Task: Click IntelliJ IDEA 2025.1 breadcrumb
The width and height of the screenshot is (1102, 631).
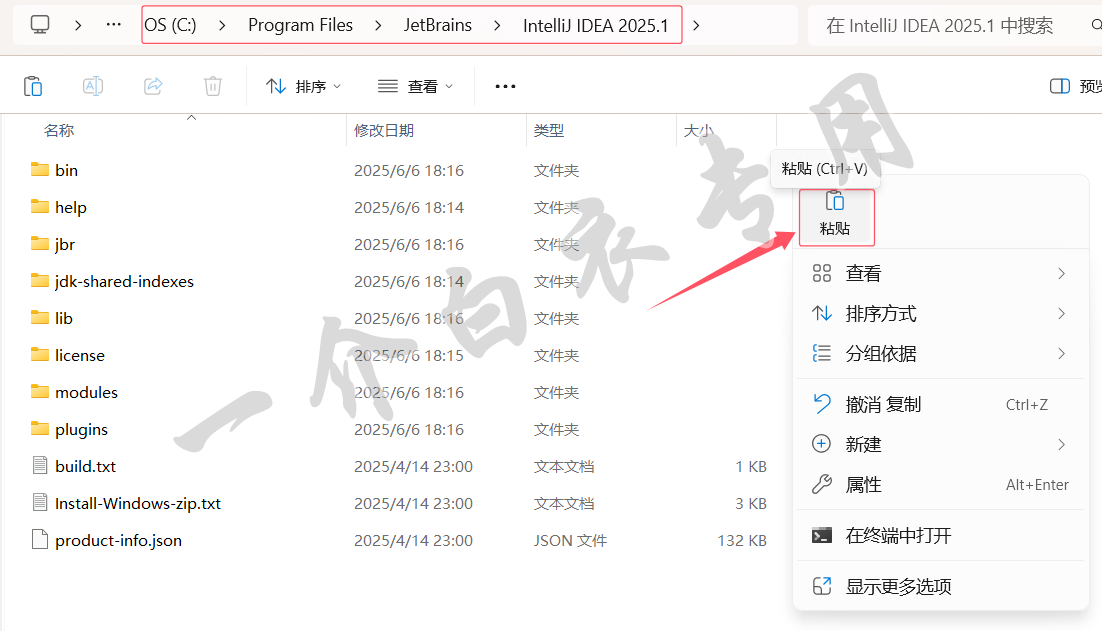Action: click(595, 25)
